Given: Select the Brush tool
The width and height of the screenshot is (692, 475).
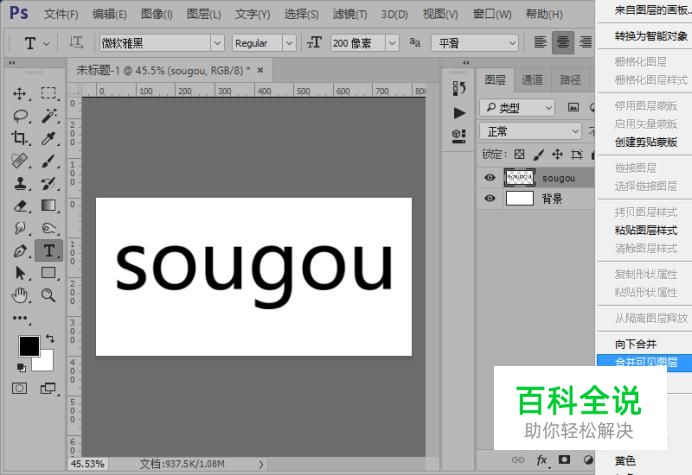Looking at the screenshot, I should coord(49,161).
